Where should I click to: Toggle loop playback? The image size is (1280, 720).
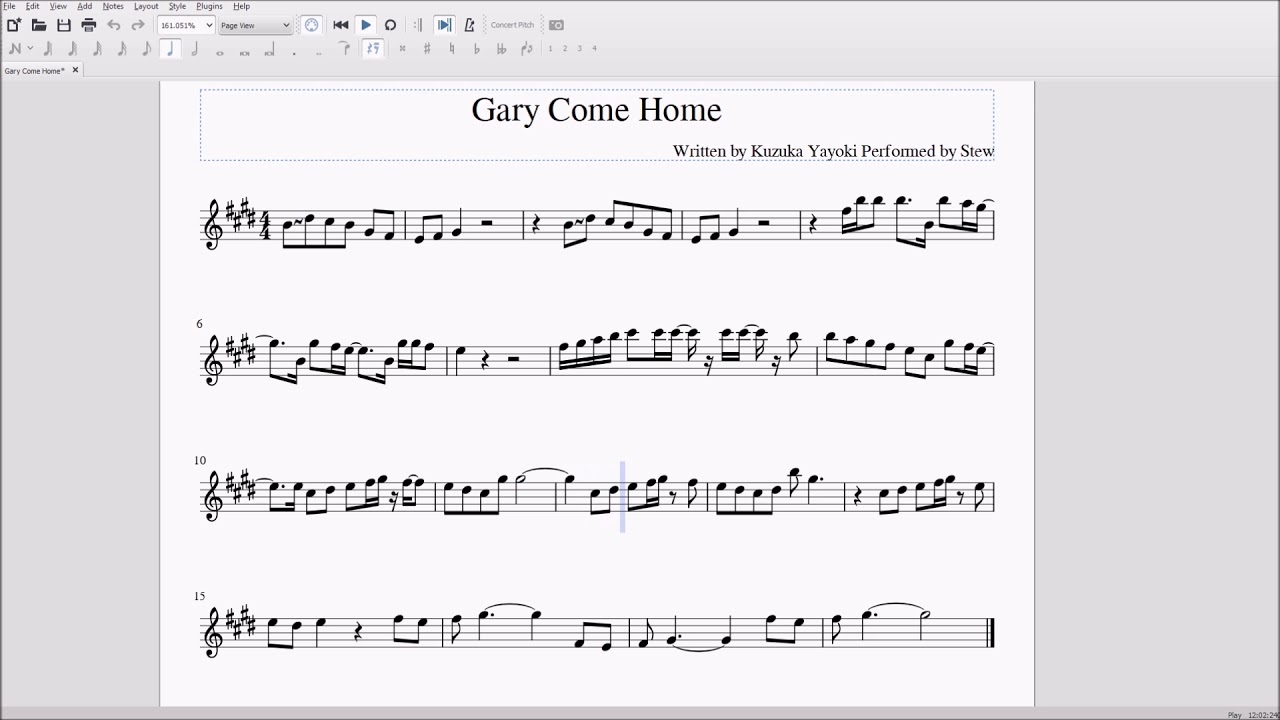click(x=390, y=25)
